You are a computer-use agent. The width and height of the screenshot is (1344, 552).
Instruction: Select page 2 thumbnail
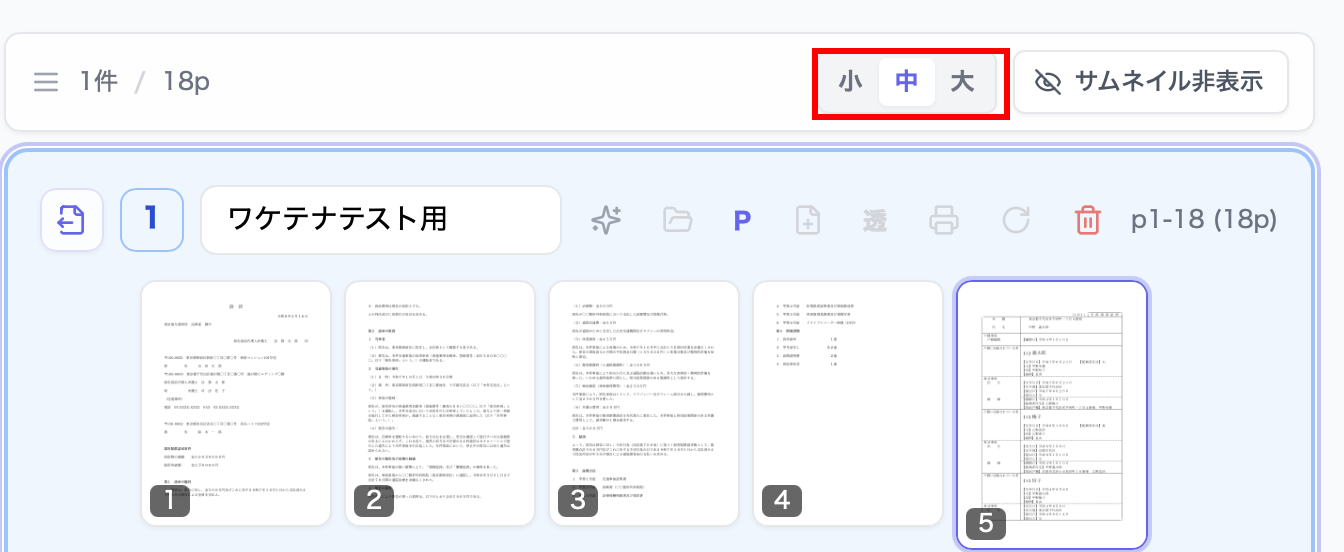pos(440,403)
